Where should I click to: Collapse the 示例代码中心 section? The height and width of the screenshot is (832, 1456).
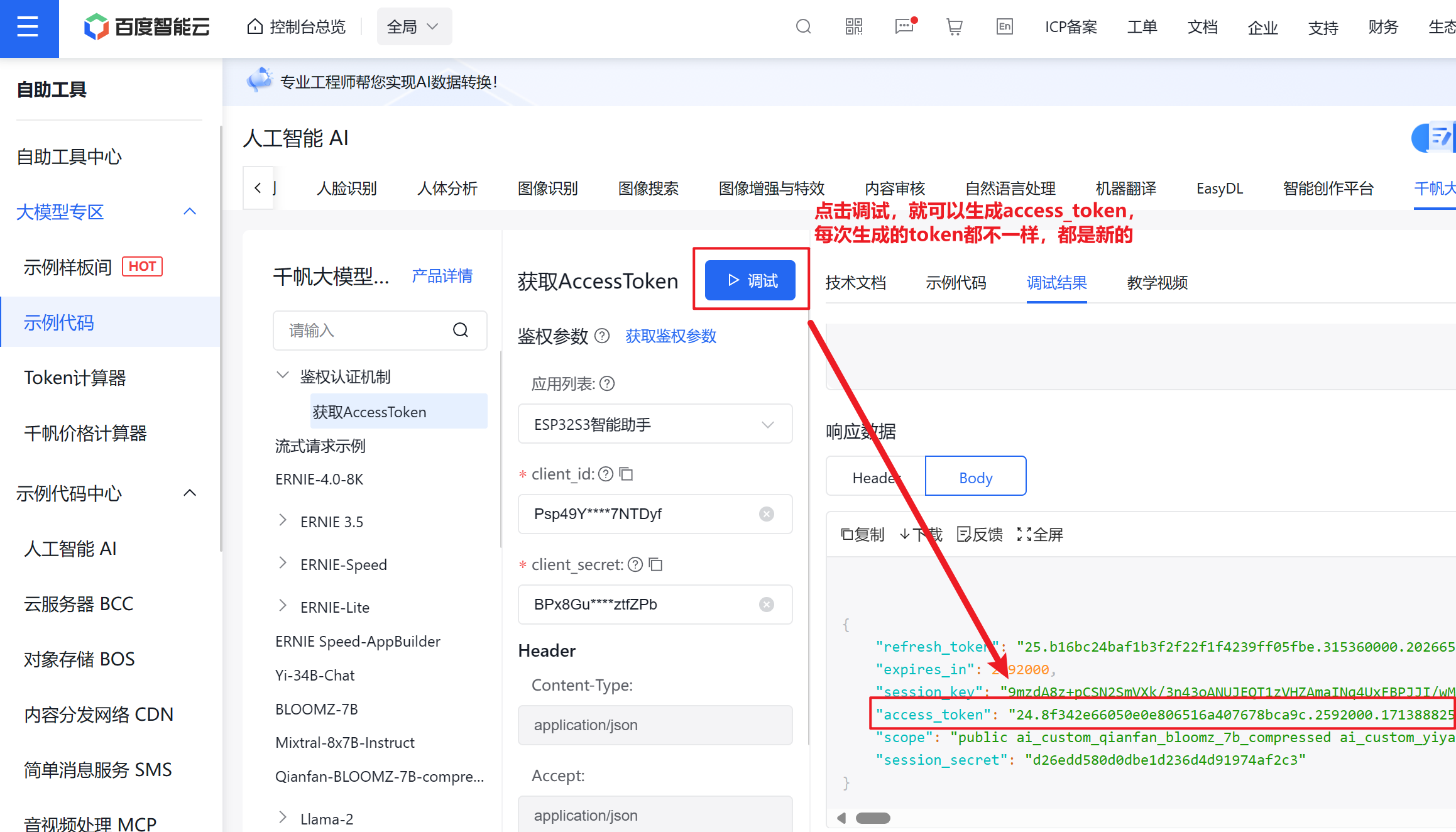pyautogui.click(x=190, y=493)
